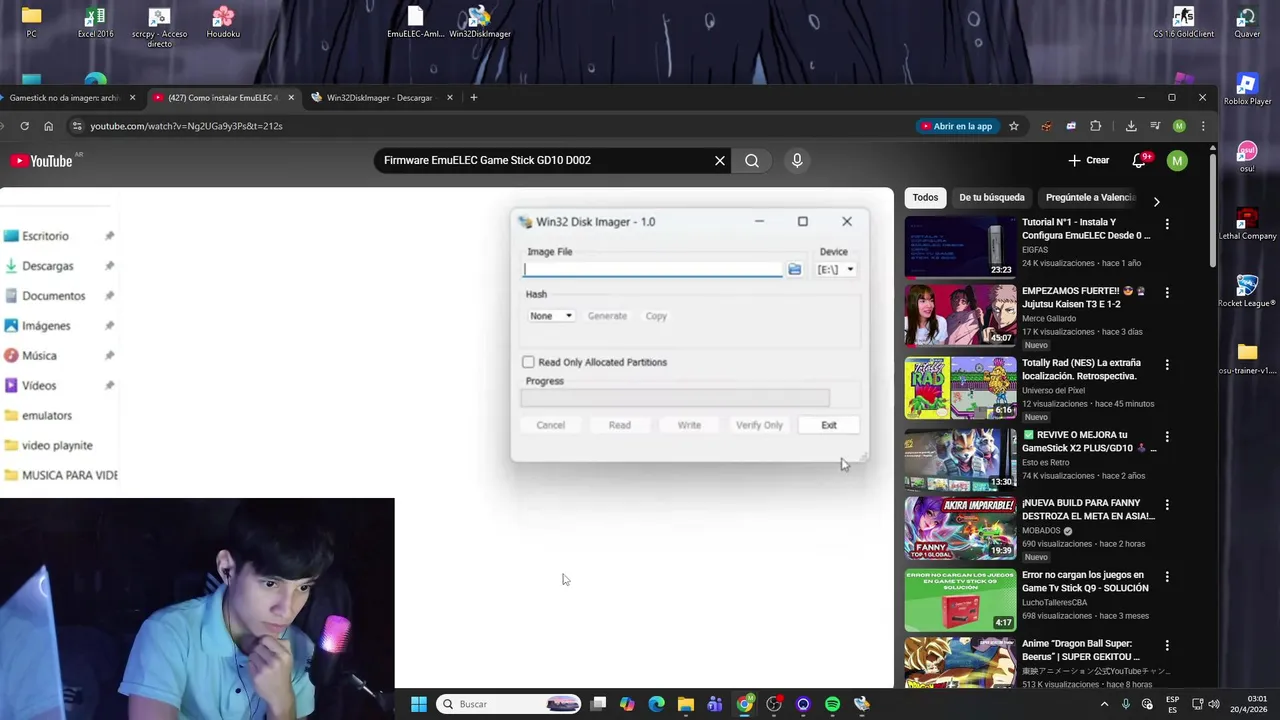Click the Cancel button in Disk Imager

point(550,425)
